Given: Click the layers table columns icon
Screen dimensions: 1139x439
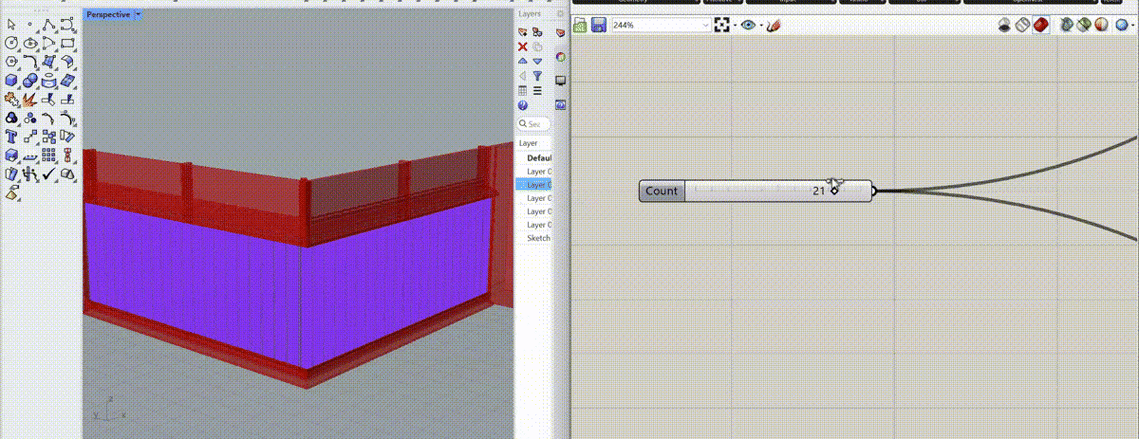Looking at the screenshot, I should [x=522, y=90].
